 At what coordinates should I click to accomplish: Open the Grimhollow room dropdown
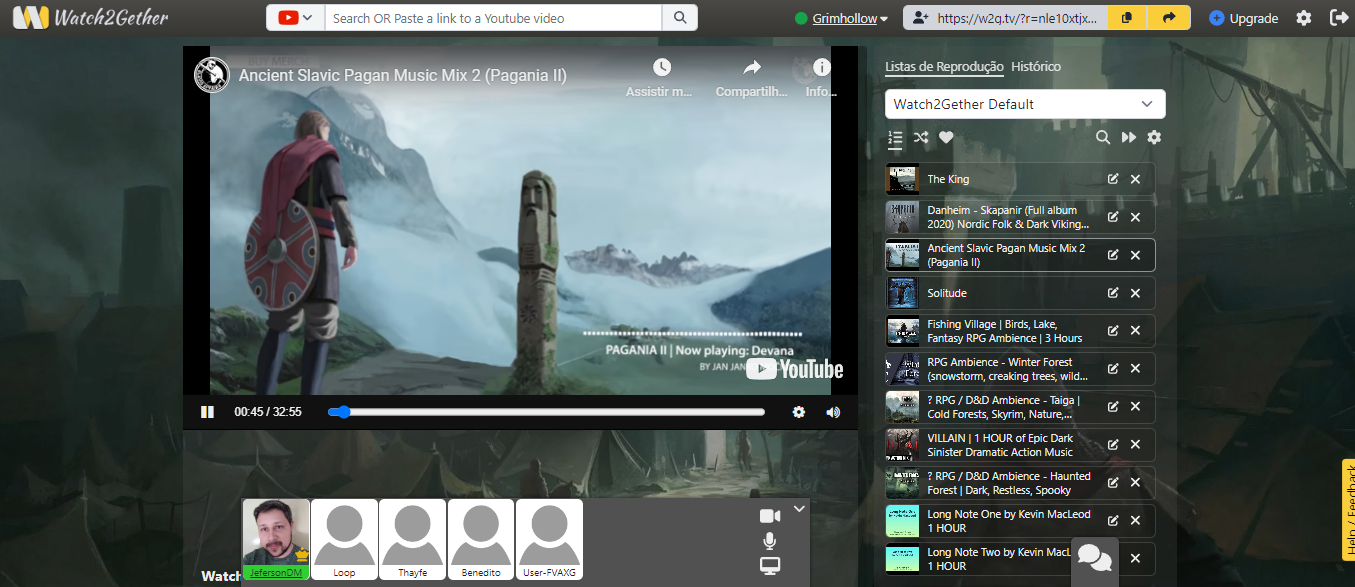point(841,18)
